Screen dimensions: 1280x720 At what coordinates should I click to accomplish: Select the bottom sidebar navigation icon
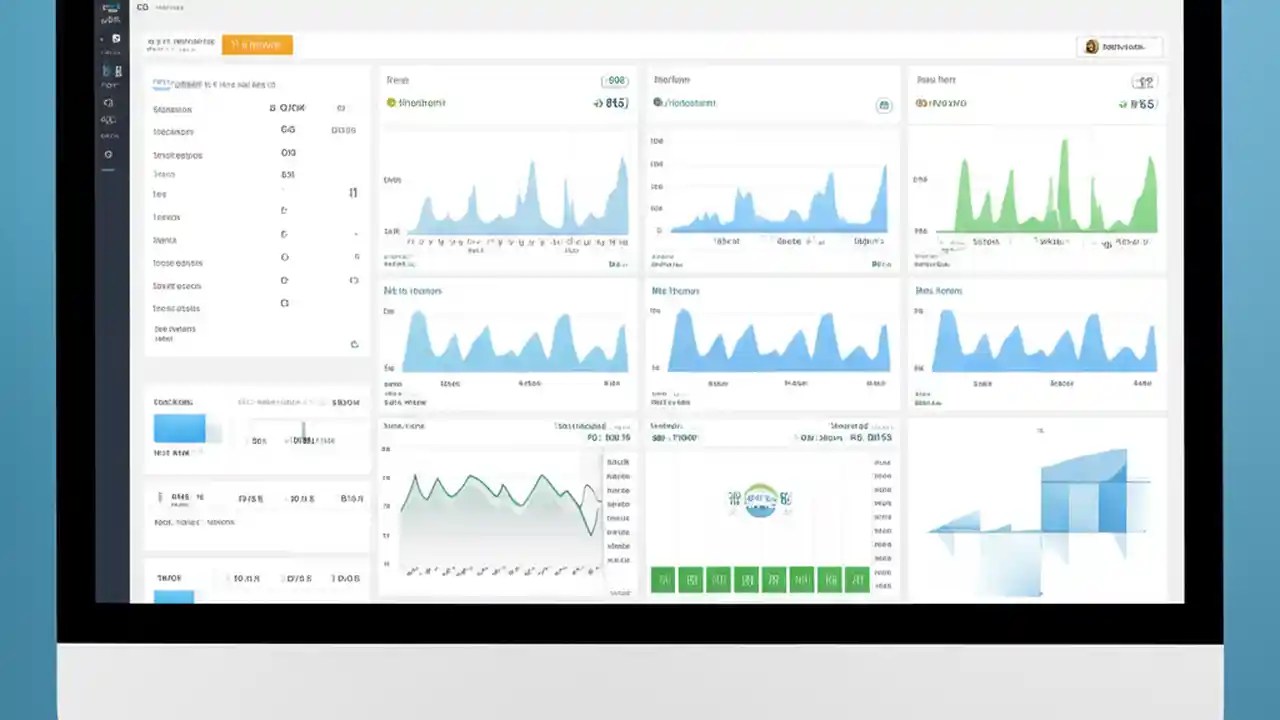108,171
